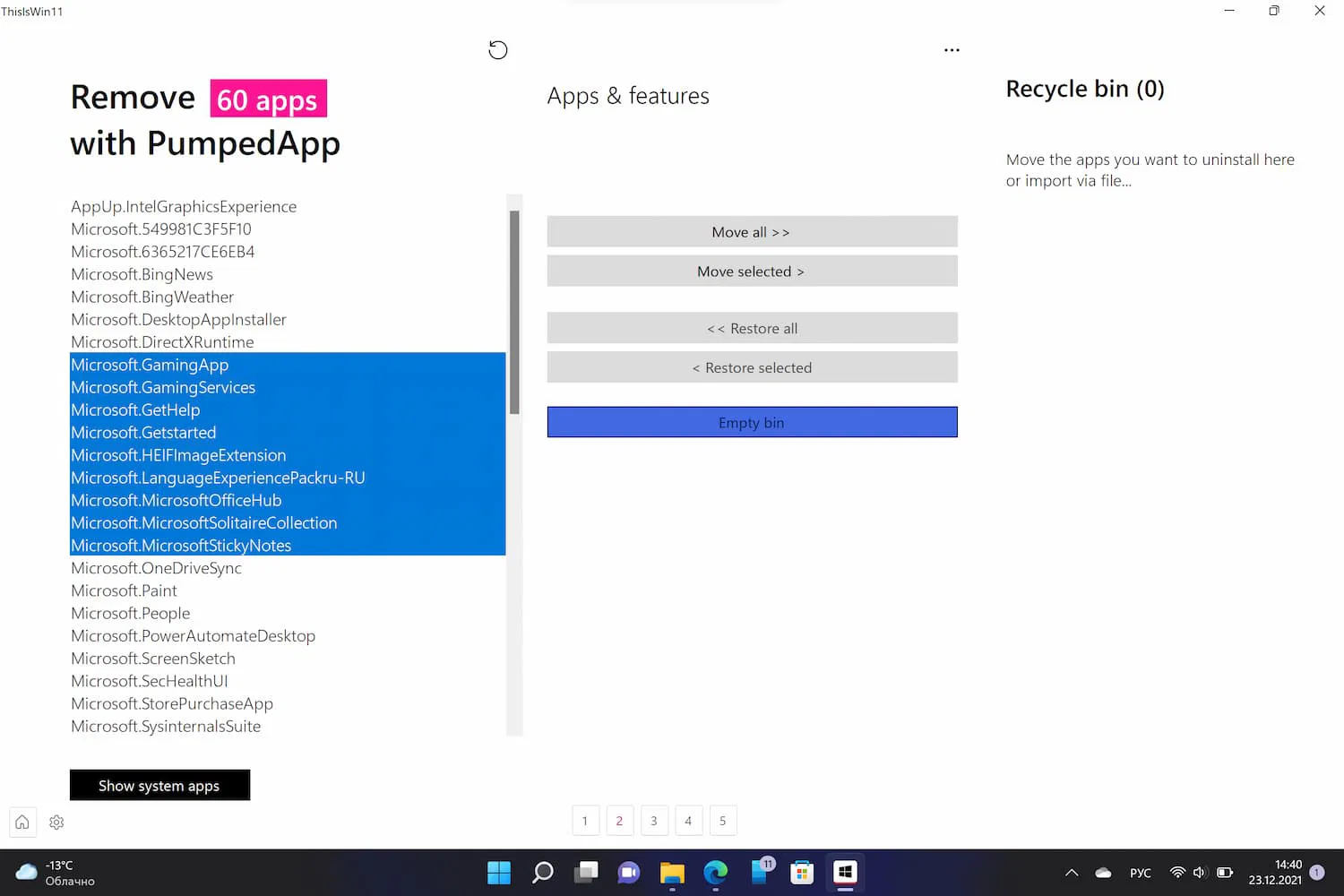Screen dimensions: 1344x896
Task: Select Microsoft.PowerAutomateDesktop in the list
Action: [288, 635]
